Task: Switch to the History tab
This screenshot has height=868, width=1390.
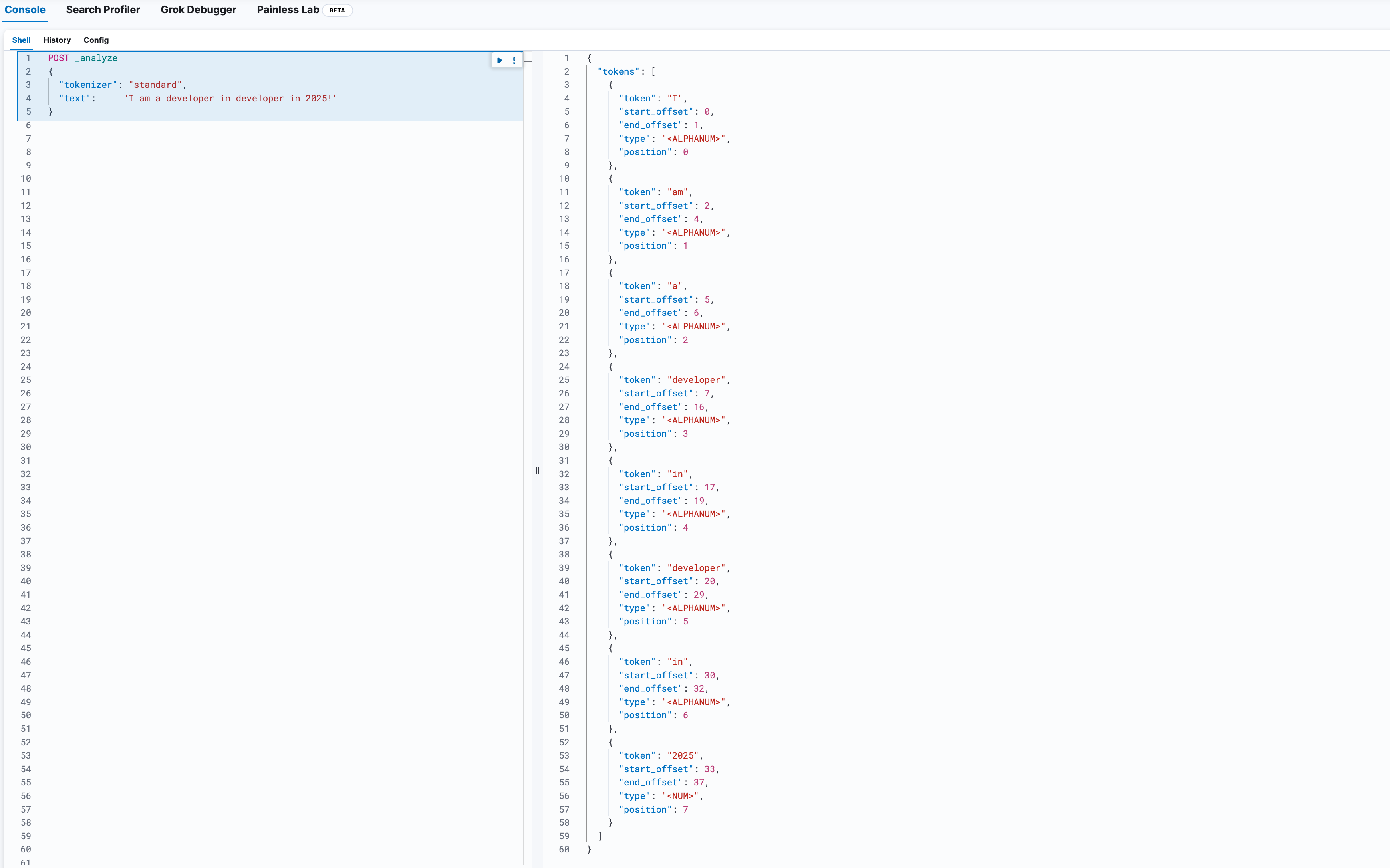Action: coord(57,40)
